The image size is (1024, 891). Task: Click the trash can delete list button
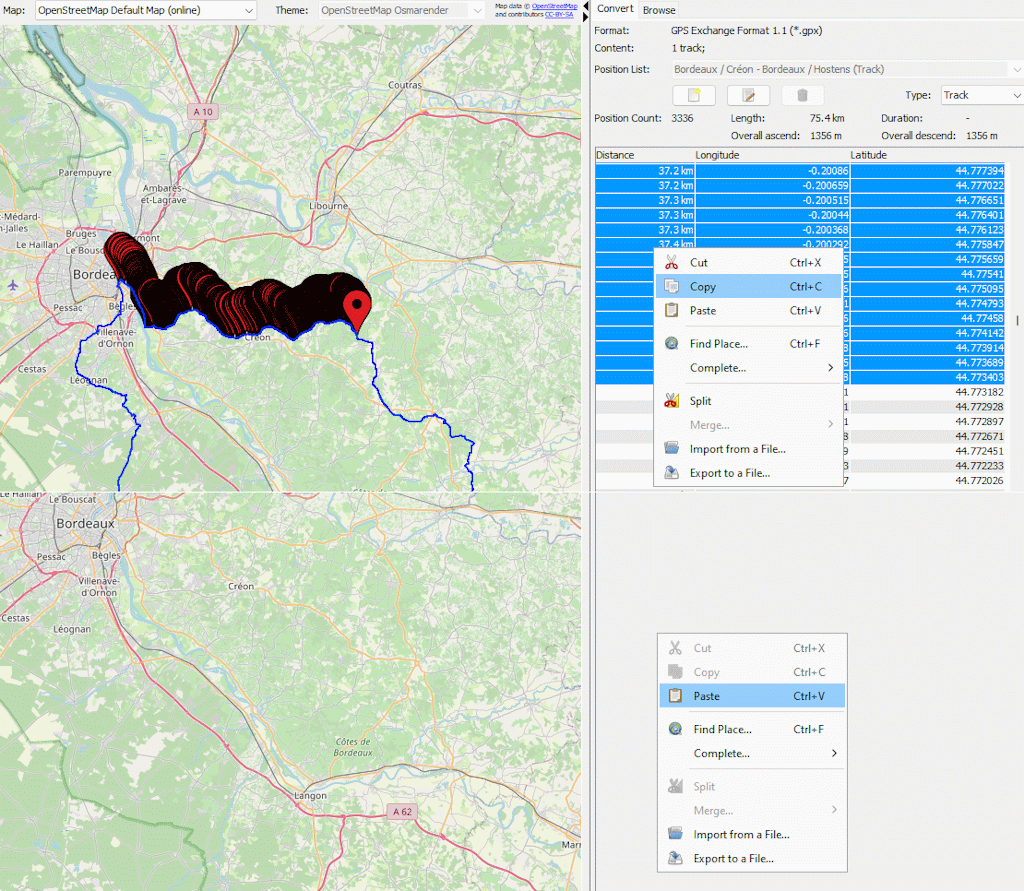pyautogui.click(x=802, y=95)
